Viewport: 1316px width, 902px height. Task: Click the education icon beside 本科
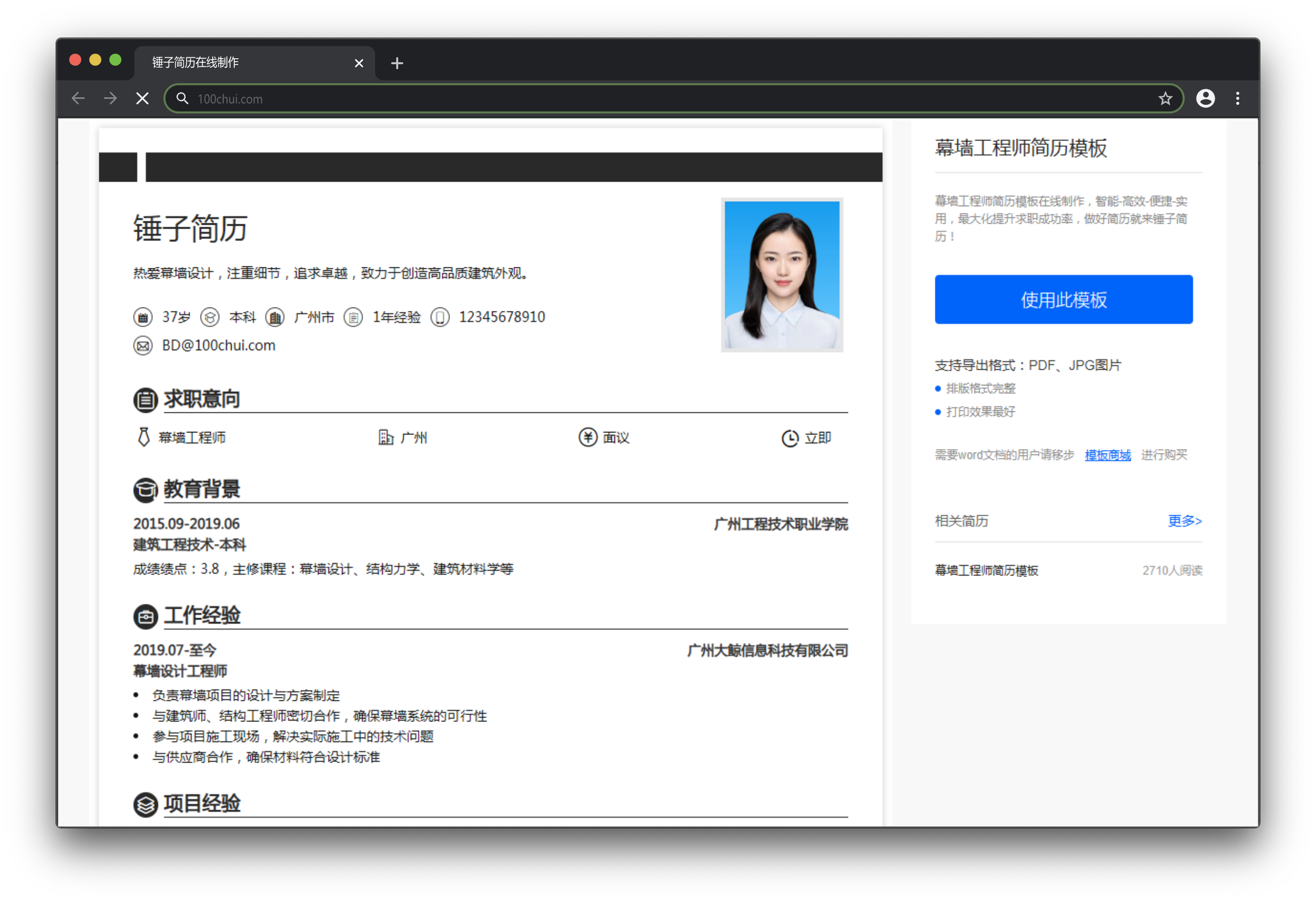pyautogui.click(x=210, y=317)
